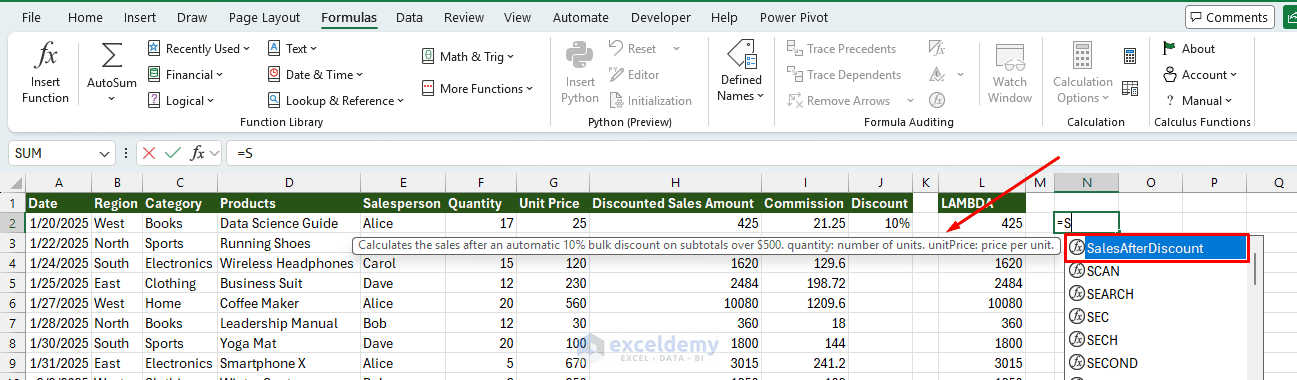Click the fx icon in the formula bar
The width and height of the screenshot is (1297, 380).
[x=198, y=153]
